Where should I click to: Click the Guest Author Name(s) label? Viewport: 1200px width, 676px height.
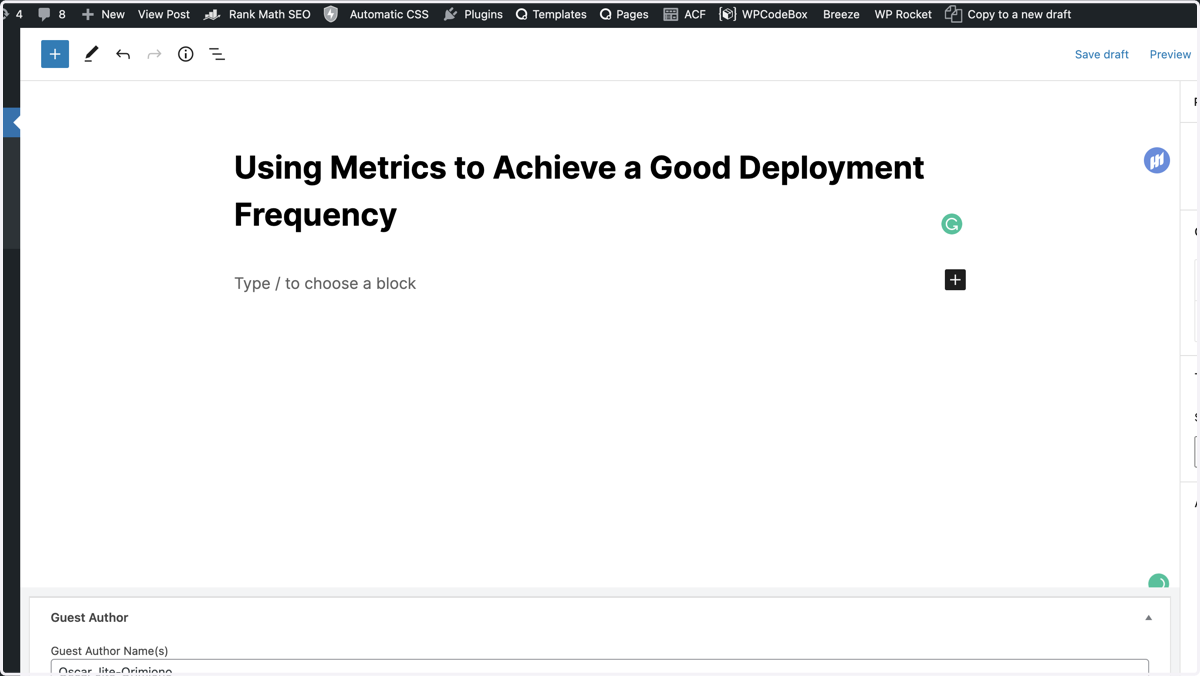pyautogui.click(x=109, y=650)
